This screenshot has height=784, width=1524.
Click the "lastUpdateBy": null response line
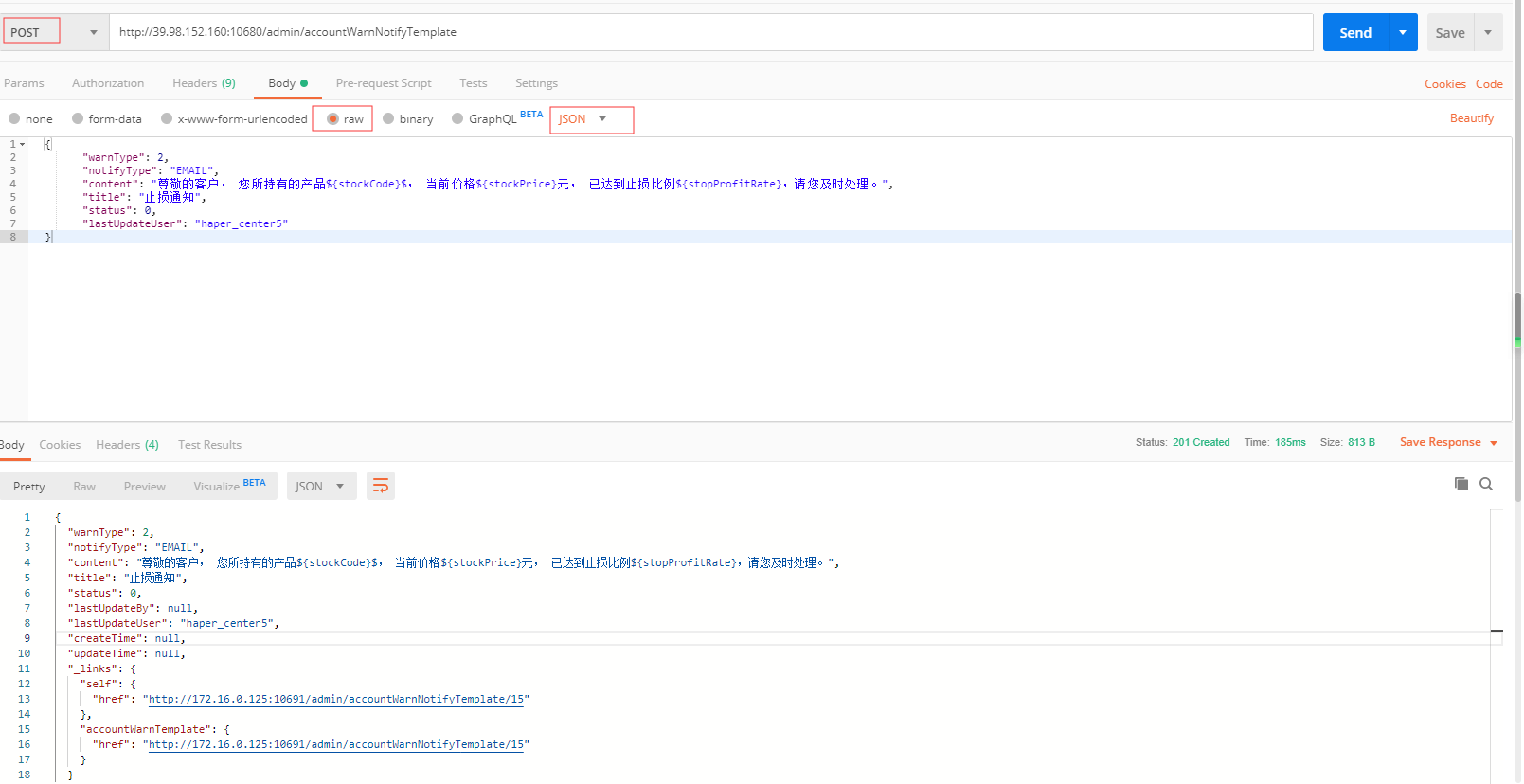click(x=133, y=609)
